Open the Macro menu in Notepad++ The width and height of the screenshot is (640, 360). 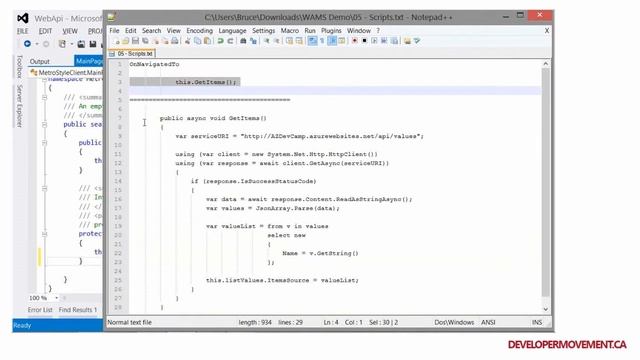290,31
